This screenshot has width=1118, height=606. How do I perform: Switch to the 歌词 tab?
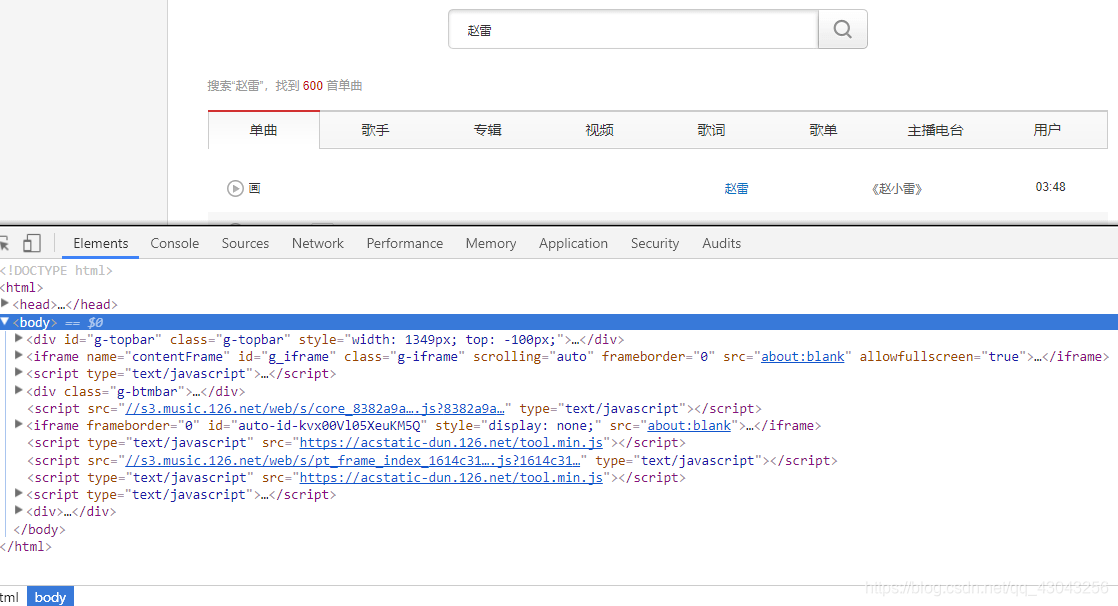[x=712, y=130]
